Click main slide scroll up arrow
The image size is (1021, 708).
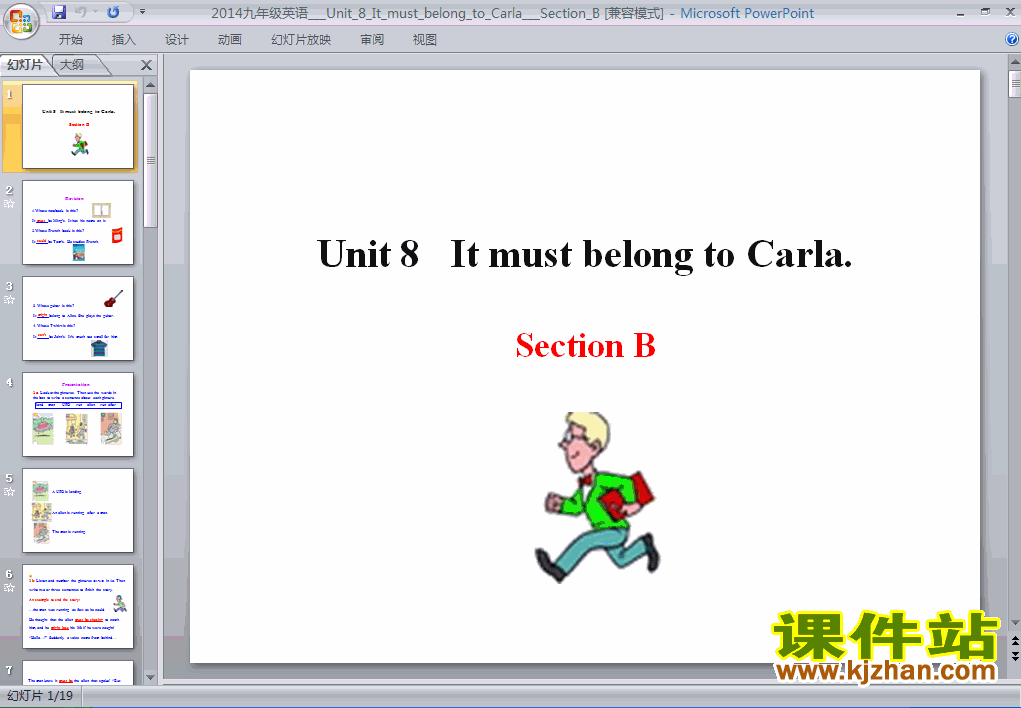1014,62
